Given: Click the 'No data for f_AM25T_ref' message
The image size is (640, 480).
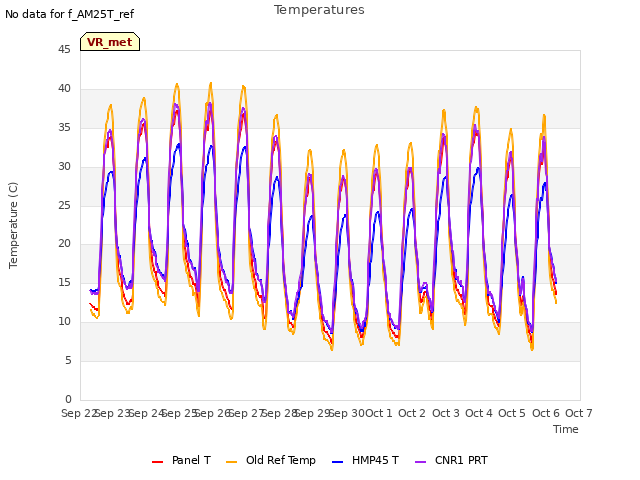Looking at the screenshot, I should click(69, 14).
